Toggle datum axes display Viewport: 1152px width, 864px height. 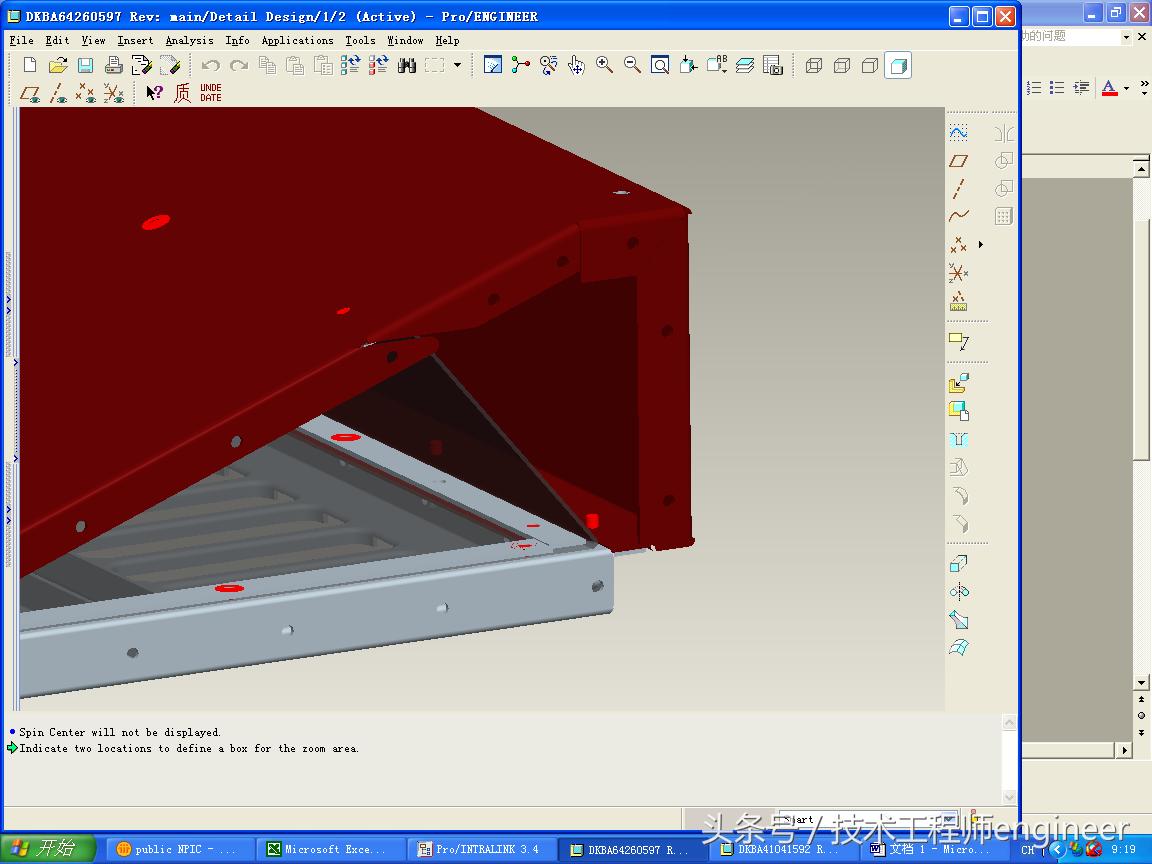[x=59, y=93]
